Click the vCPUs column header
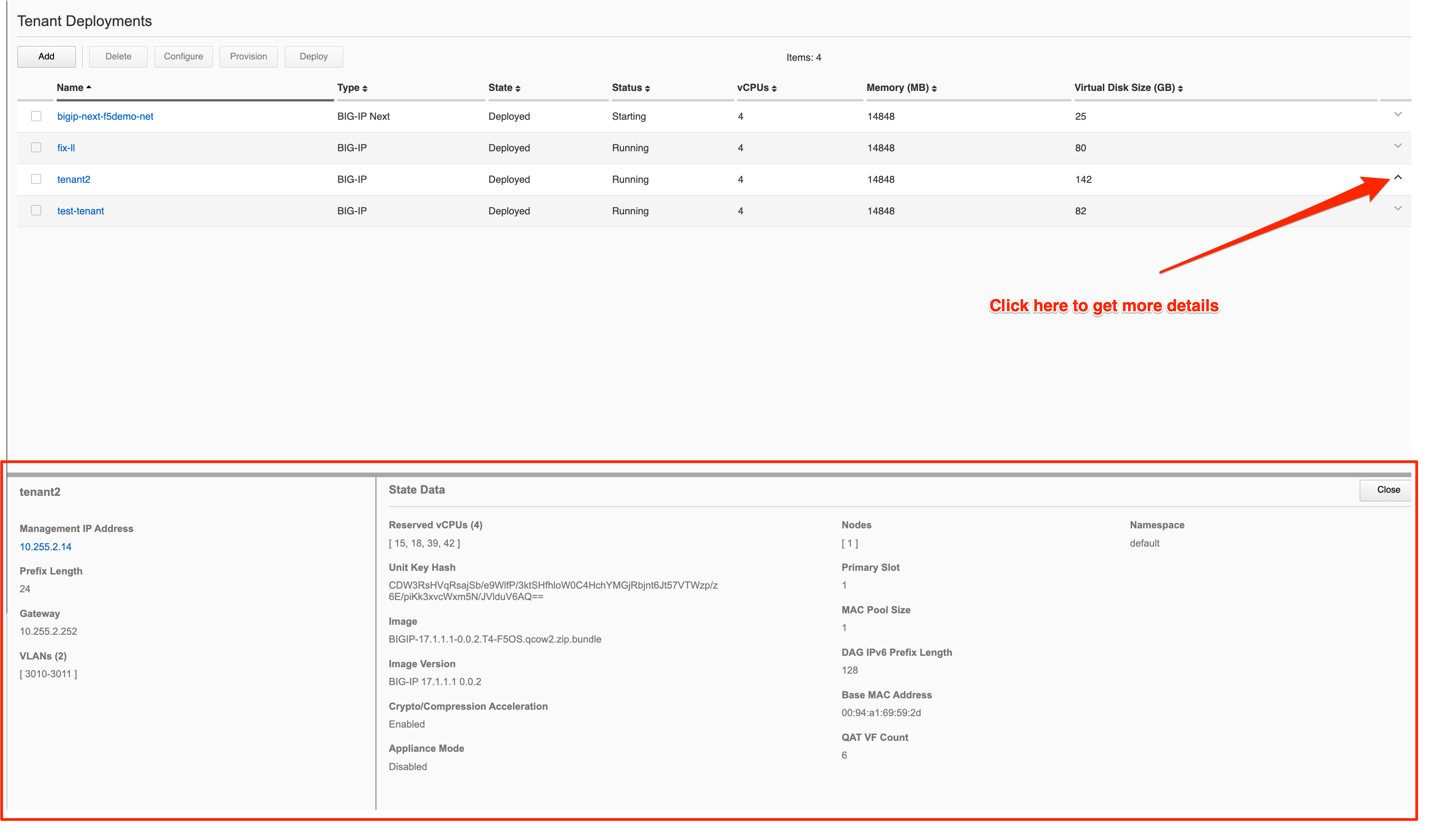 pos(753,88)
